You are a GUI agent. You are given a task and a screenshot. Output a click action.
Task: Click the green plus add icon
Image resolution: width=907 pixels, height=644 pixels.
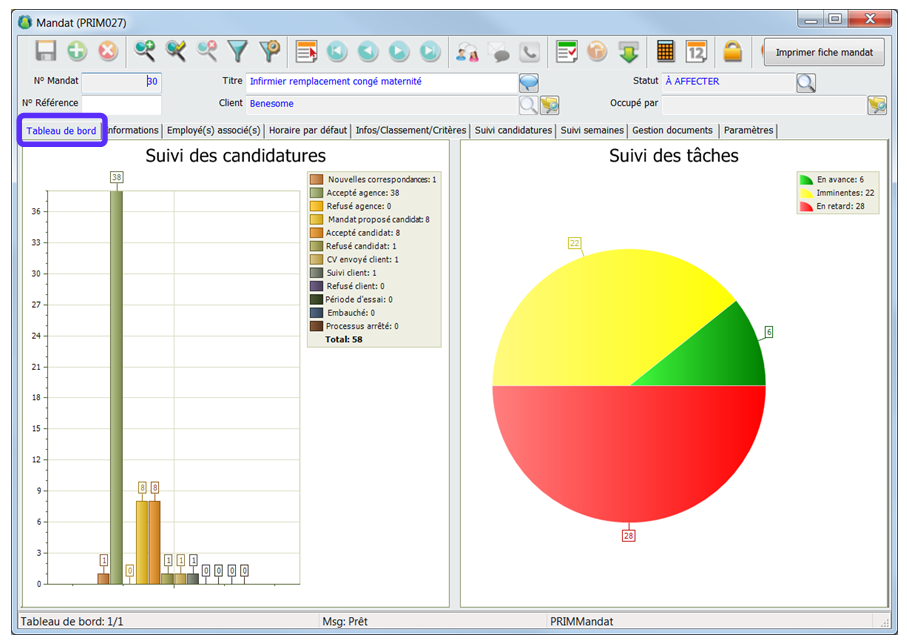point(77,52)
